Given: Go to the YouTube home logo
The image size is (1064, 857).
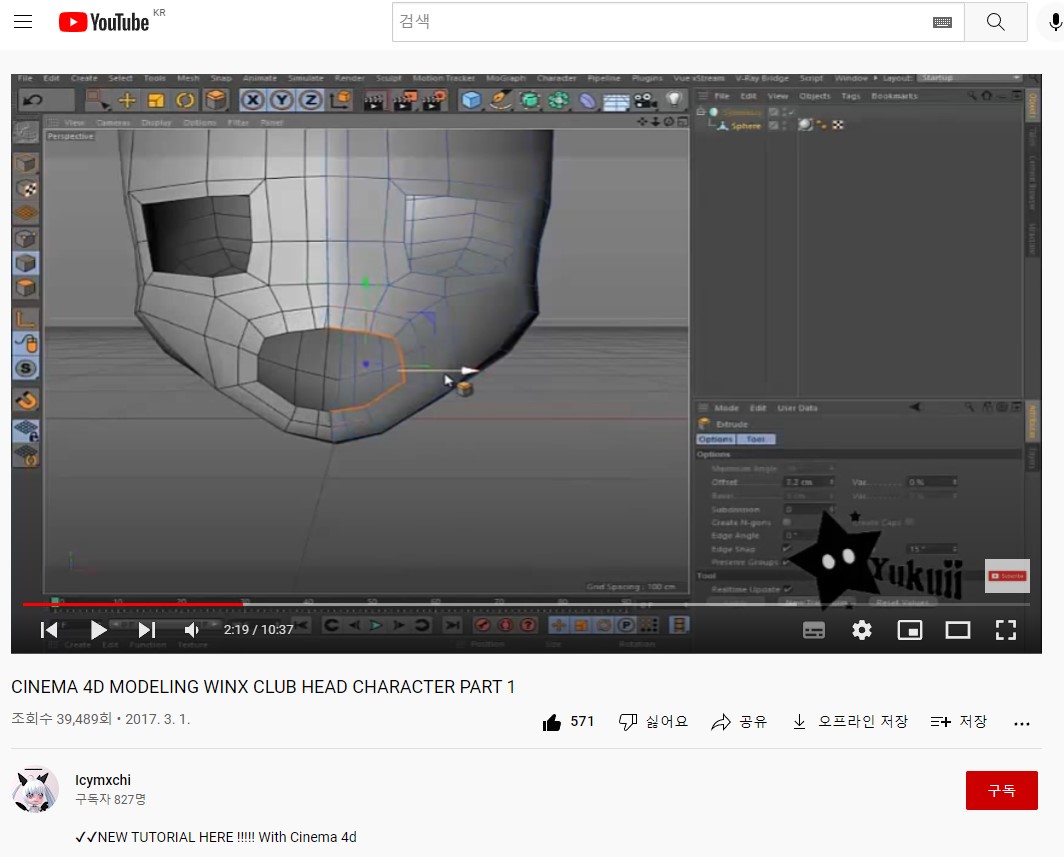Looking at the screenshot, I should tap(104, 22).
